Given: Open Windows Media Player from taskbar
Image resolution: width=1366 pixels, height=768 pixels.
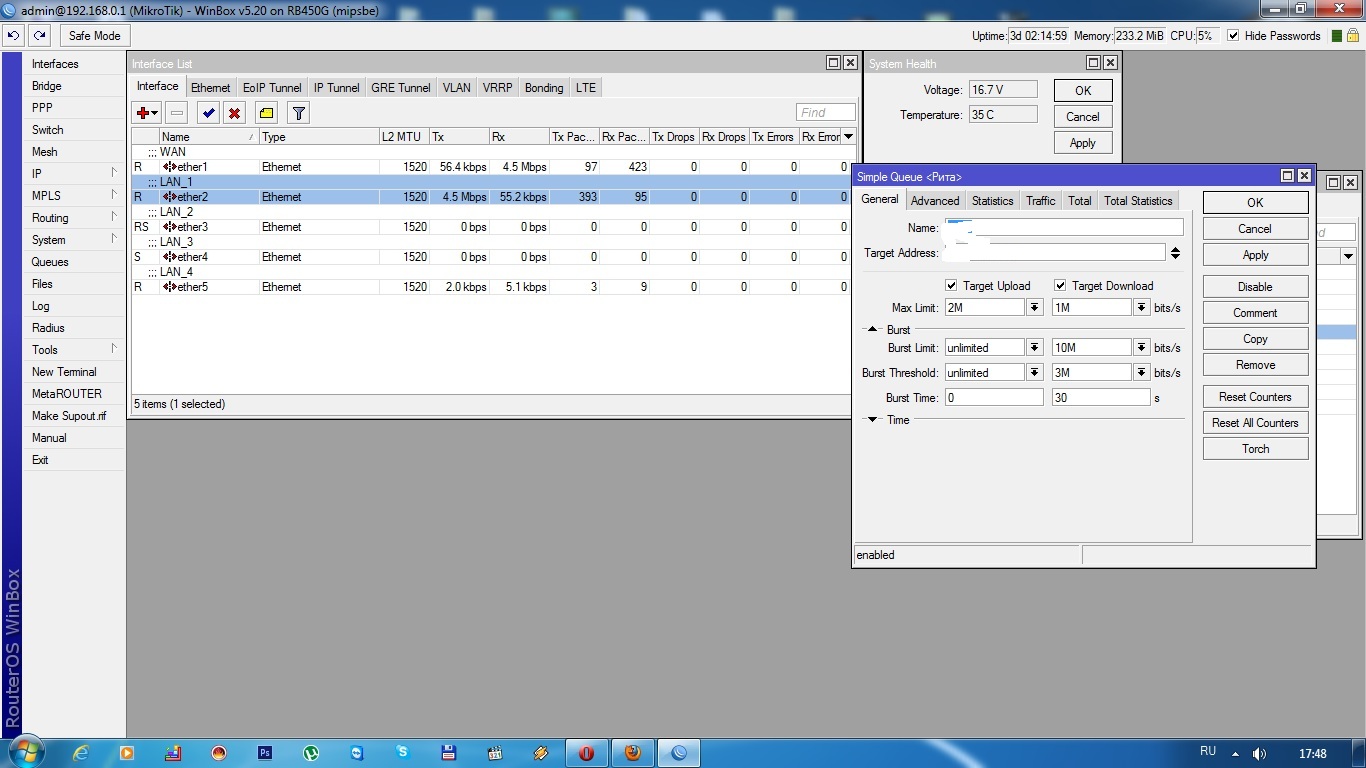Looking at the screenshot, I should pos(127,753).
